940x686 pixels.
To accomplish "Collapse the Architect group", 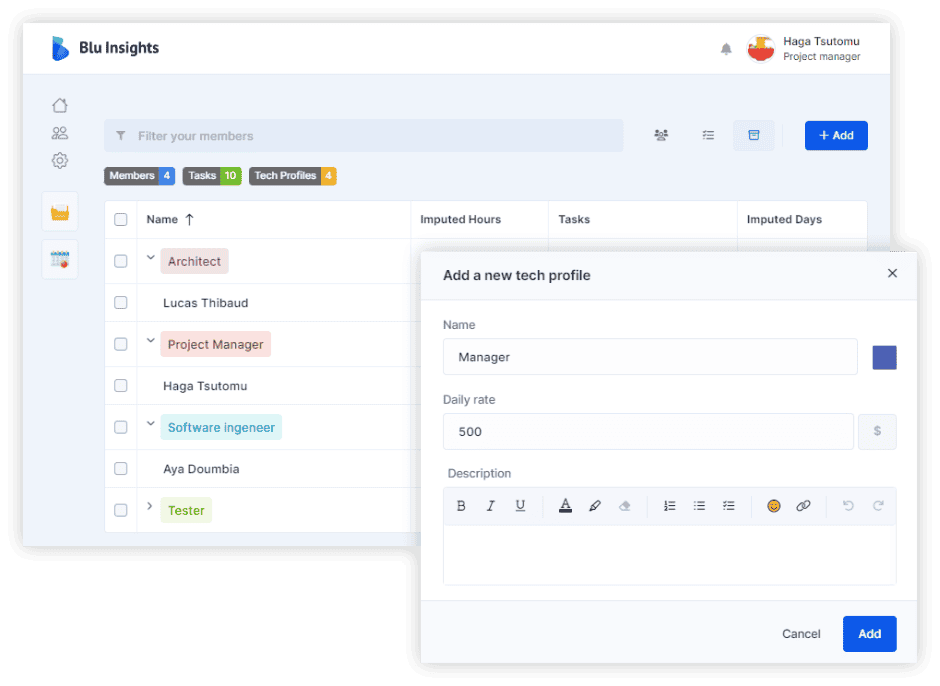I will pos(150,258).
